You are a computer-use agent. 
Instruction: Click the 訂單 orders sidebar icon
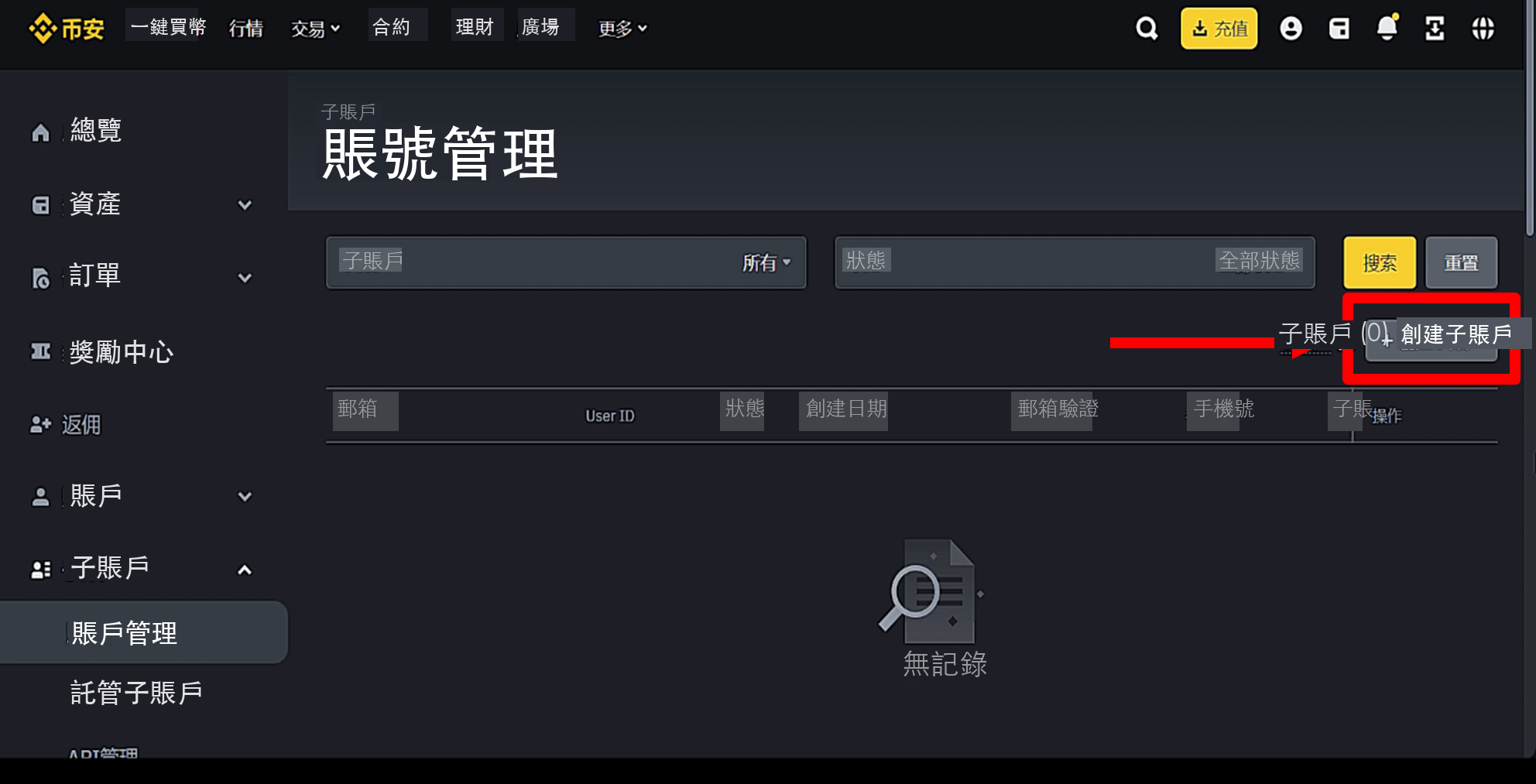[40, 277]
